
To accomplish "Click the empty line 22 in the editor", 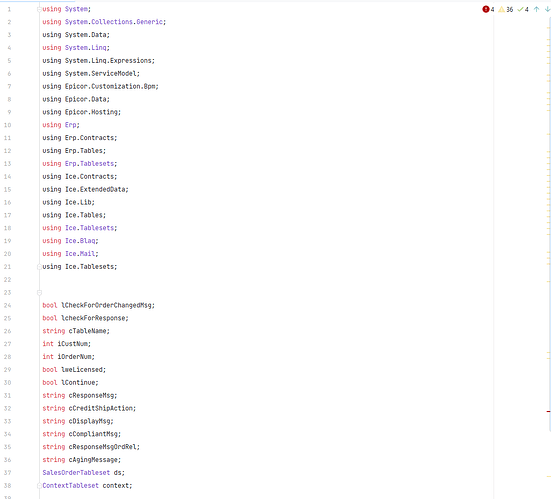I will pos(246,280).
